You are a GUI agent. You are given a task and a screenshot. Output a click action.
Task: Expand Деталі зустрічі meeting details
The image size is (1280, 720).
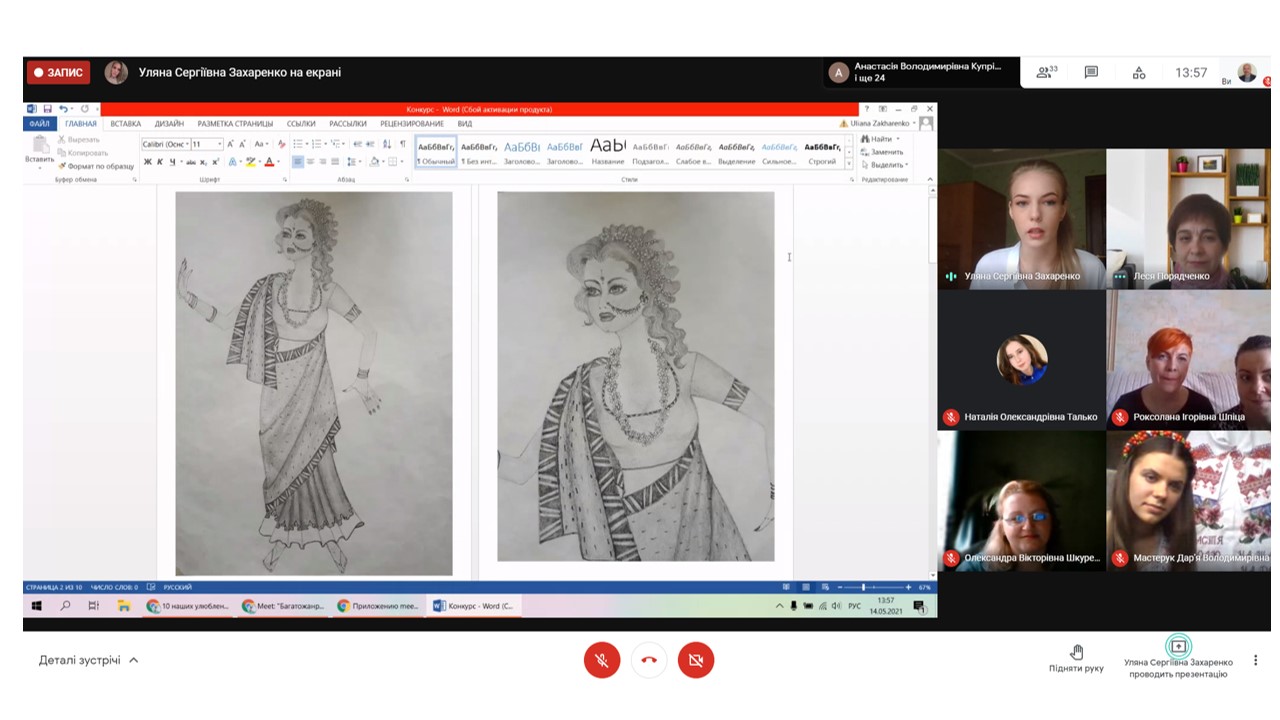coord(88,660)
